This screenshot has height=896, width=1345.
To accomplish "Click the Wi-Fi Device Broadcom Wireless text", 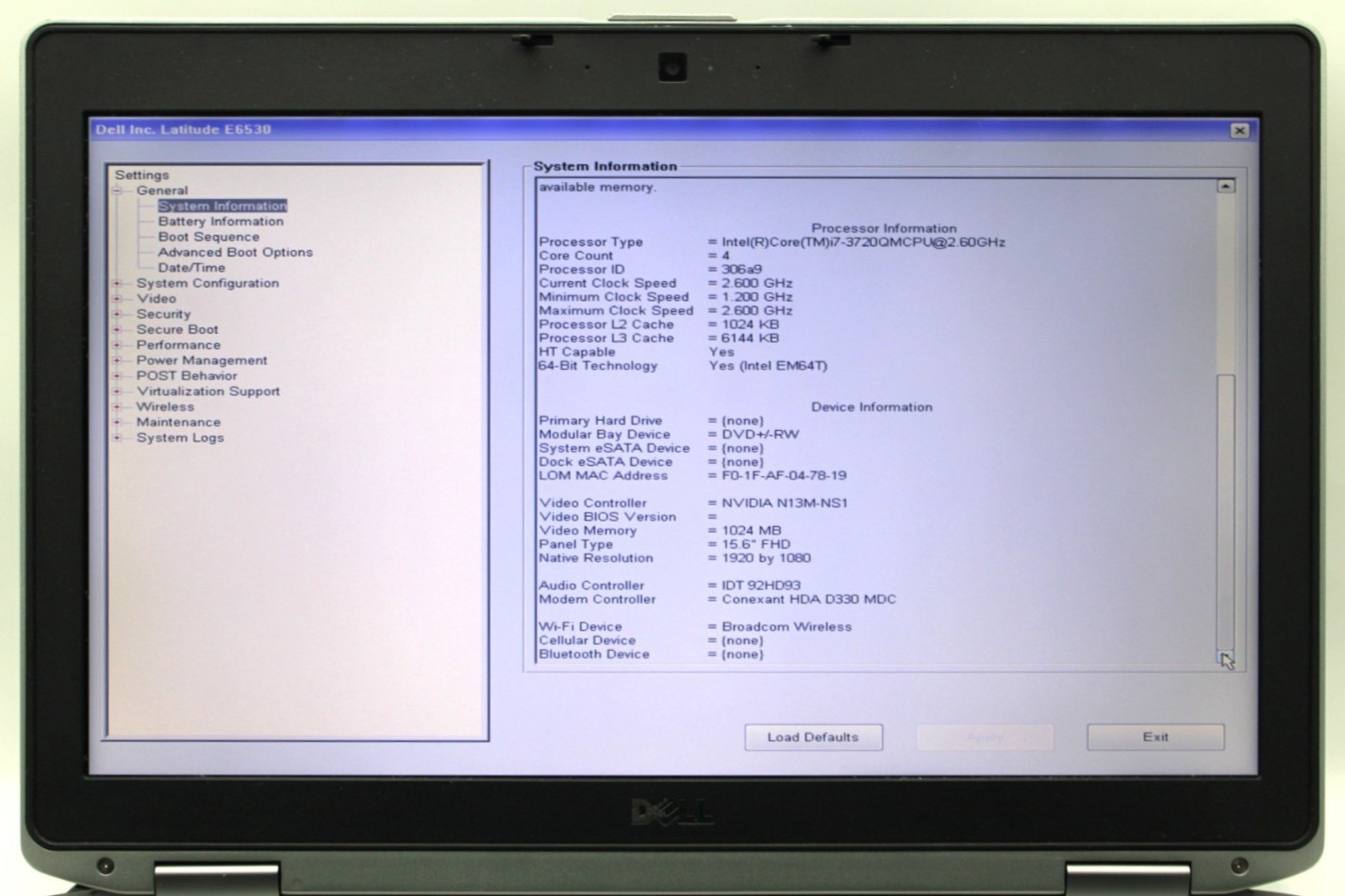I will (787, 627).
